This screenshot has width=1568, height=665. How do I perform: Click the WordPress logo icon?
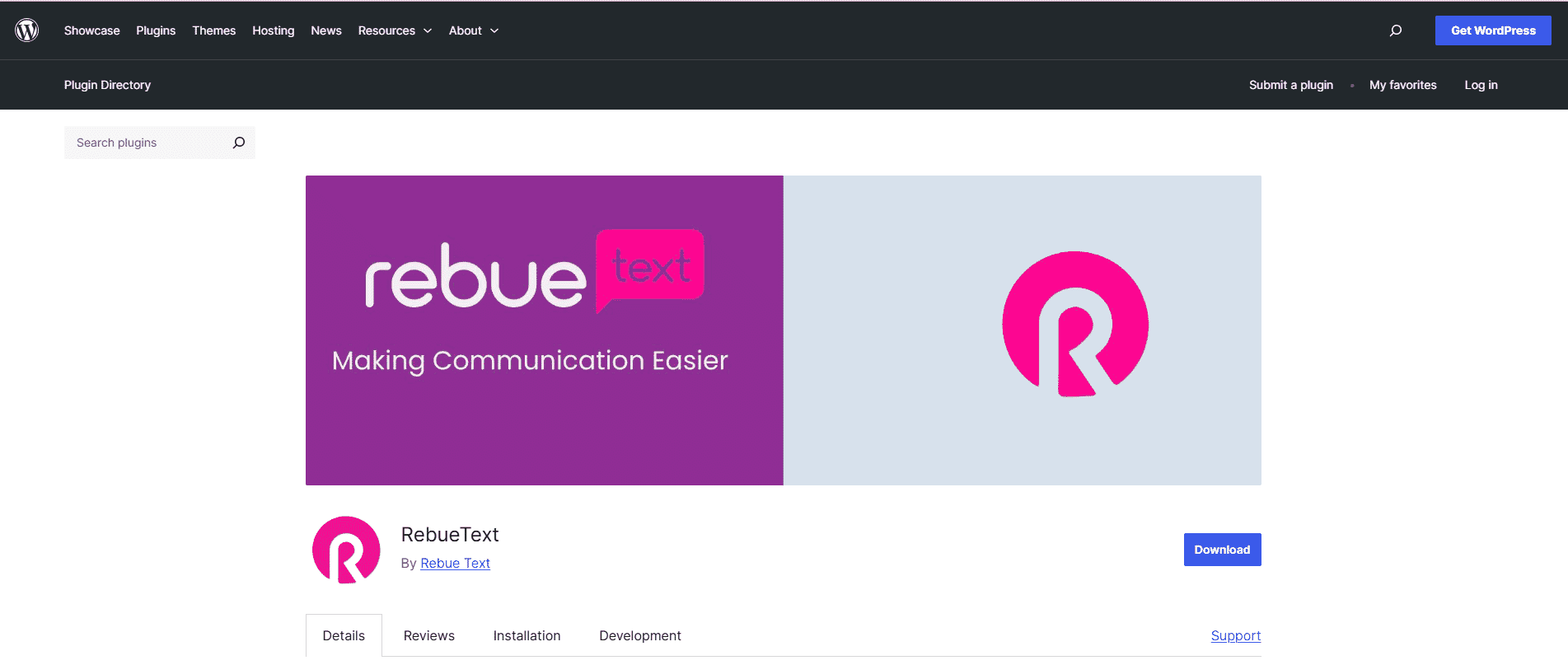click(x=27, y=30)
